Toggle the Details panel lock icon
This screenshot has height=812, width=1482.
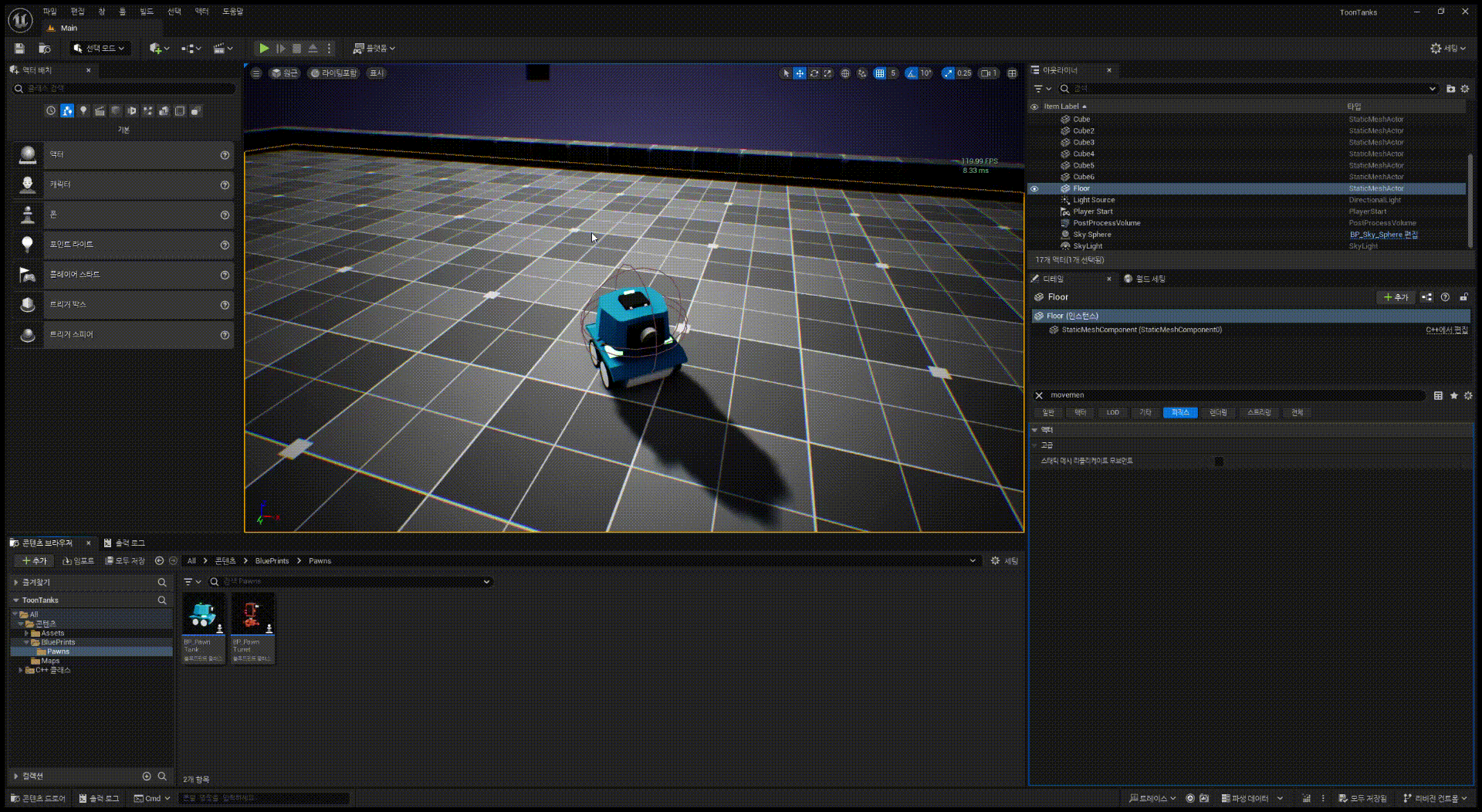click(1463, 297)
